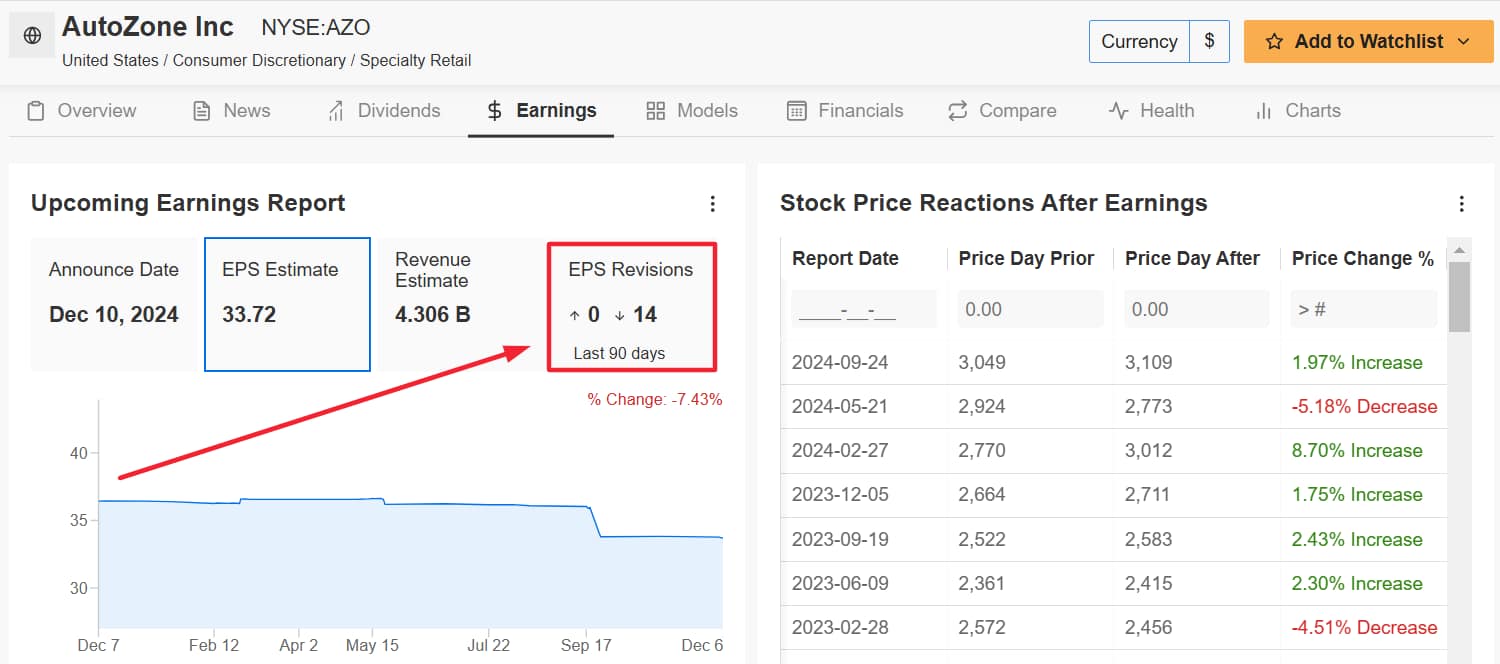This screenshot has width=1500, height=664.
Task: Click the % Change: -7.43% label
Action: coord(654,400)
